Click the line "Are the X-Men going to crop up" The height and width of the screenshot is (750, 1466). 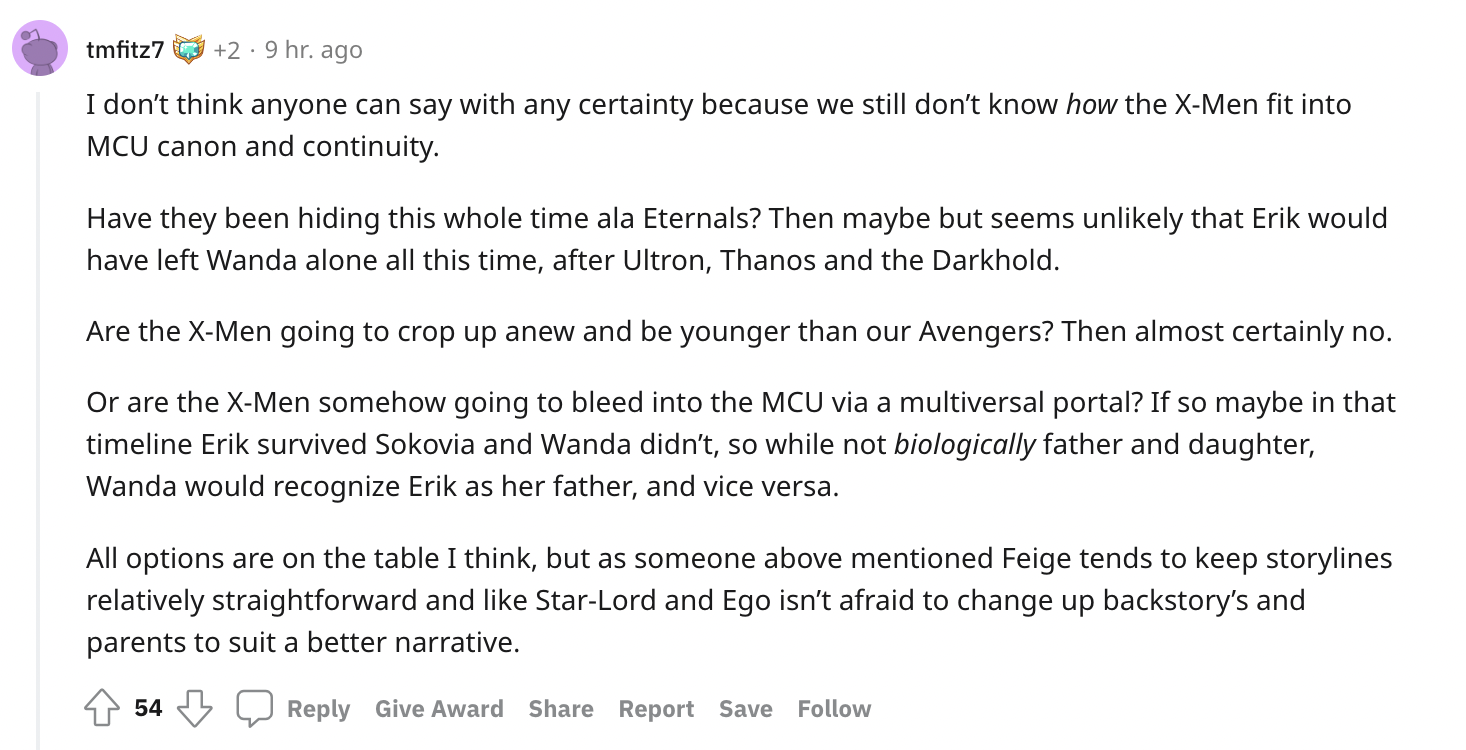739,331
